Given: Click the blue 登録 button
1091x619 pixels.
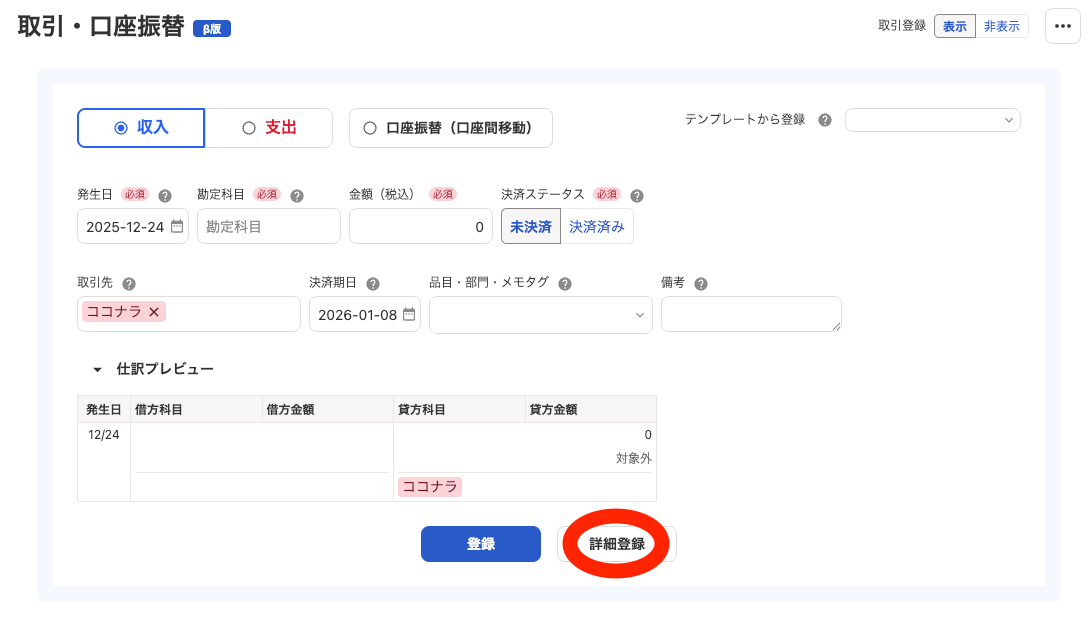Looking at the screenshot, I should [481, 544].
